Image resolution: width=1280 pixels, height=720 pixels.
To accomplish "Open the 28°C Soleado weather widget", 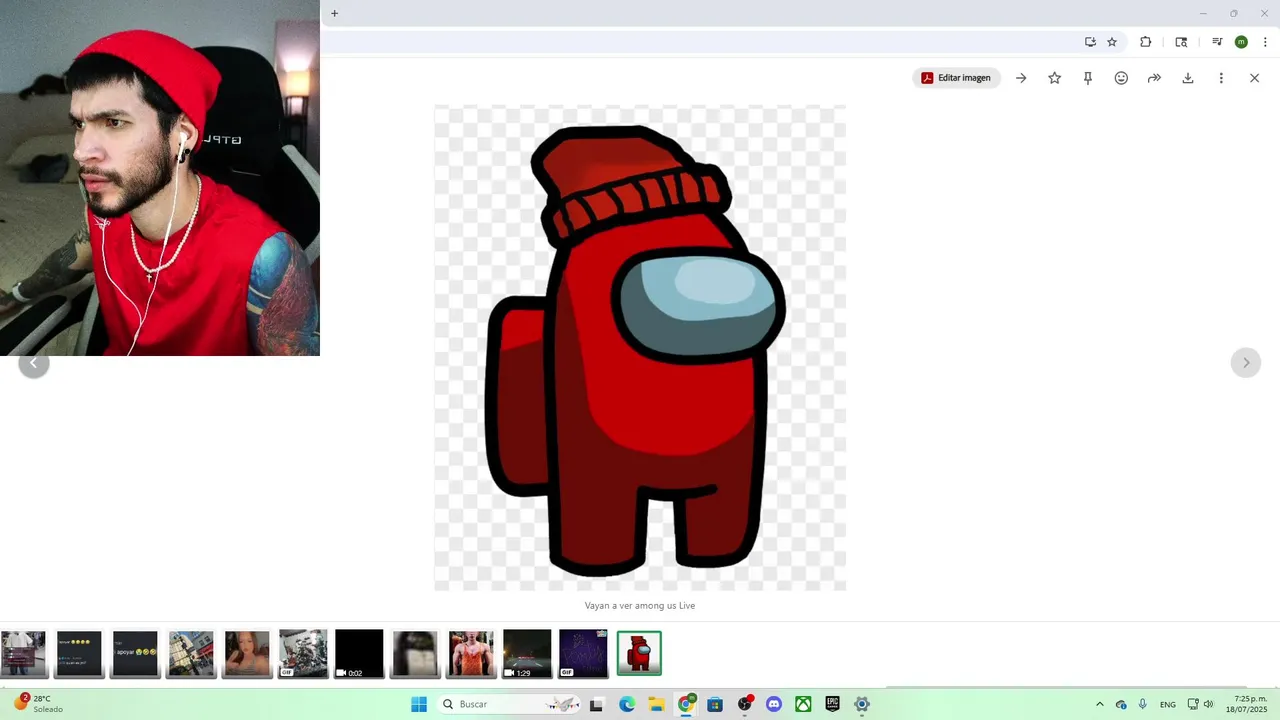I will click(37, 704).
